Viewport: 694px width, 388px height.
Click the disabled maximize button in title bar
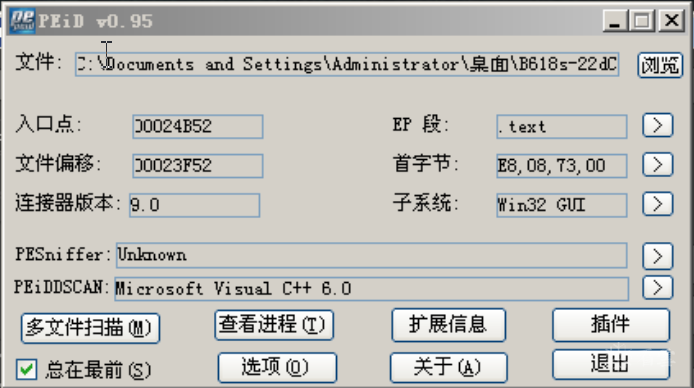[x=642, y=20]
